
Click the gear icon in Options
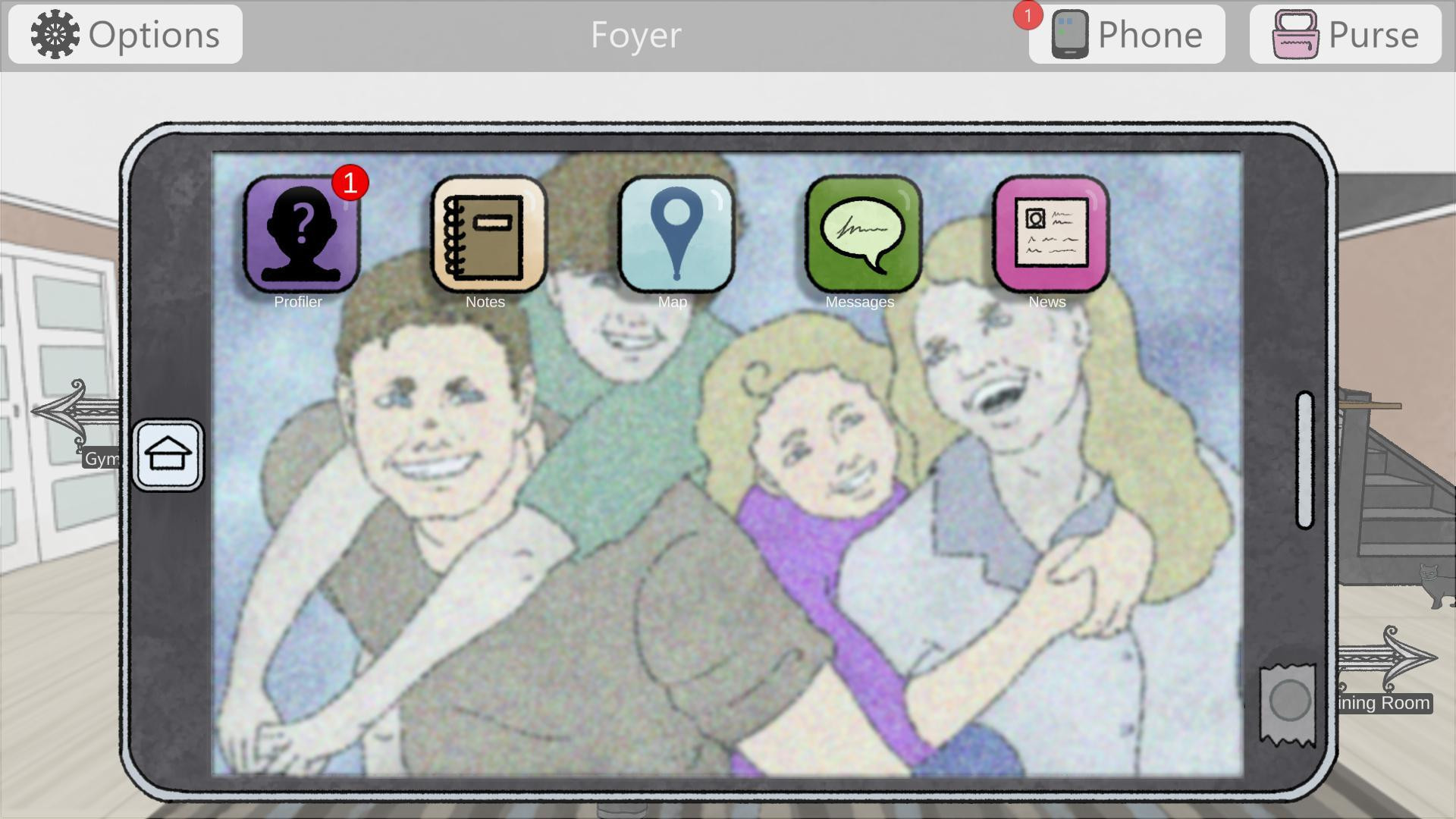pyautogui.click(x=55, y=34)
